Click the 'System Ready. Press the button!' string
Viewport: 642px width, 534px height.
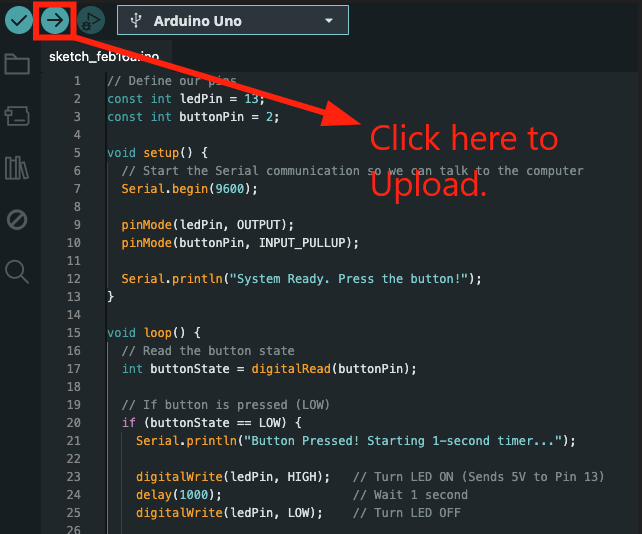pos(348,279)
